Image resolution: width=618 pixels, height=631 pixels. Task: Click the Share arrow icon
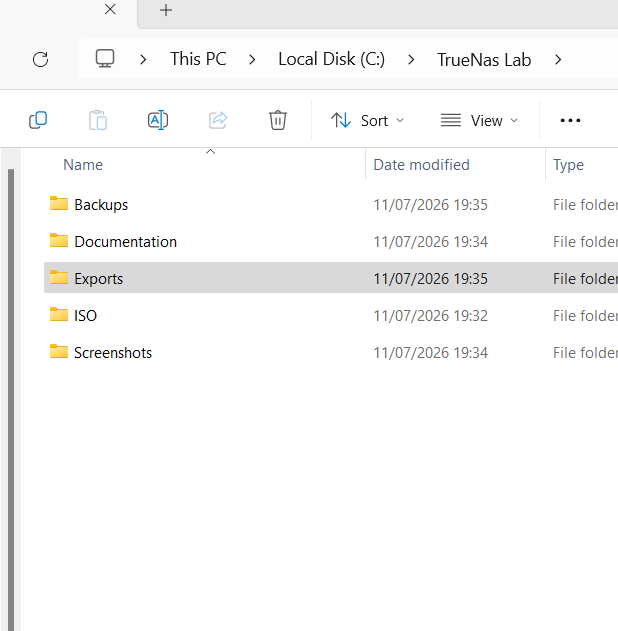tap(218, 120)
